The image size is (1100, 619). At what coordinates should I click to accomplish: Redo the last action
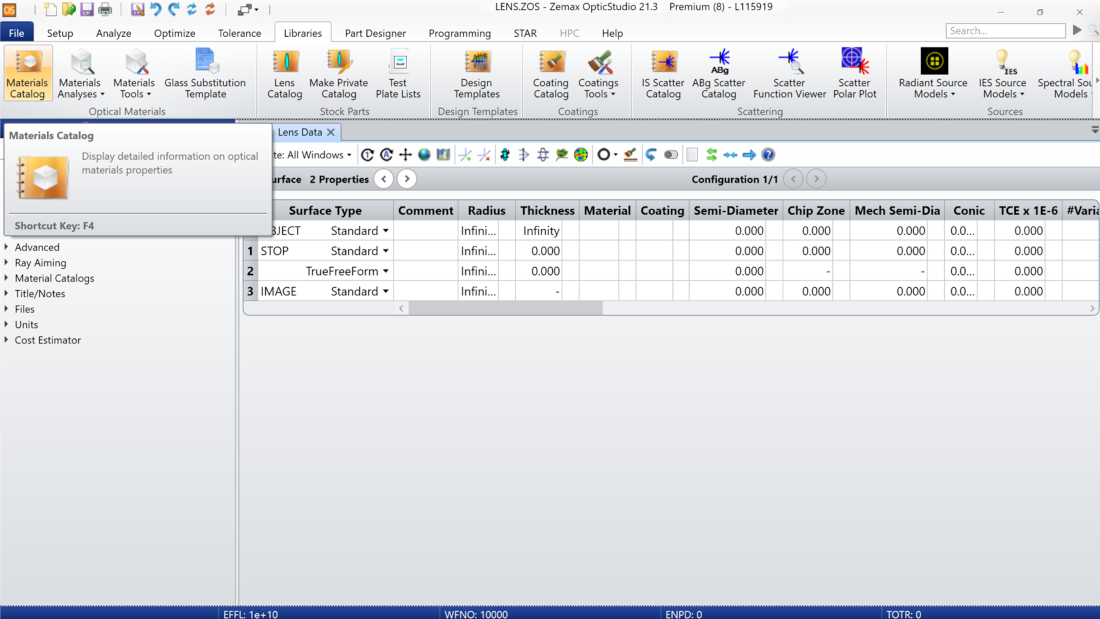[173, 10]
